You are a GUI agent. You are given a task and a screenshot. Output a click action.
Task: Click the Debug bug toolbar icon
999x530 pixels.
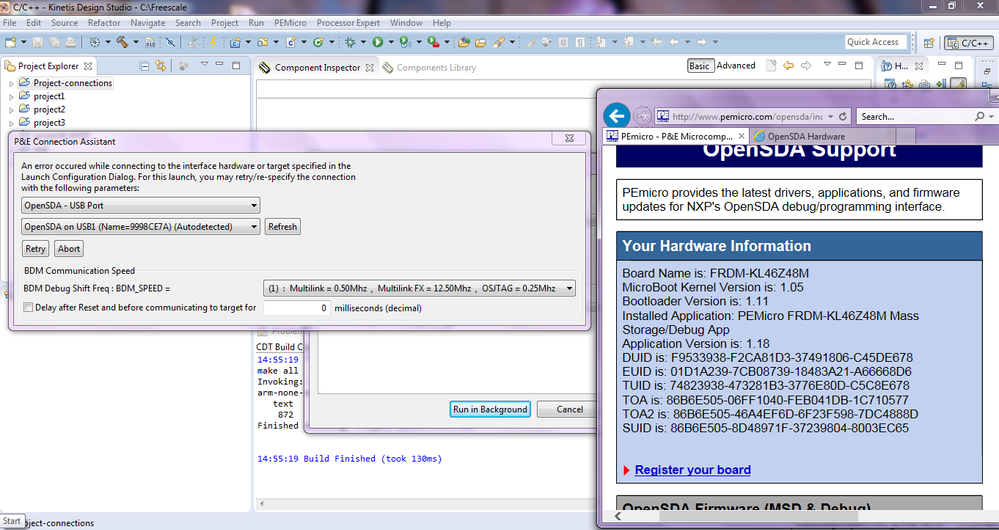coord(350,42)
